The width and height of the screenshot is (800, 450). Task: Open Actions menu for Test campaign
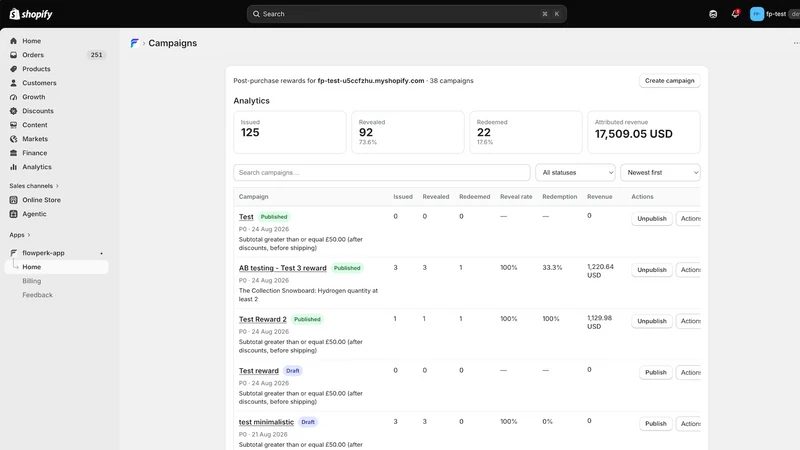(x=689, y=218)
